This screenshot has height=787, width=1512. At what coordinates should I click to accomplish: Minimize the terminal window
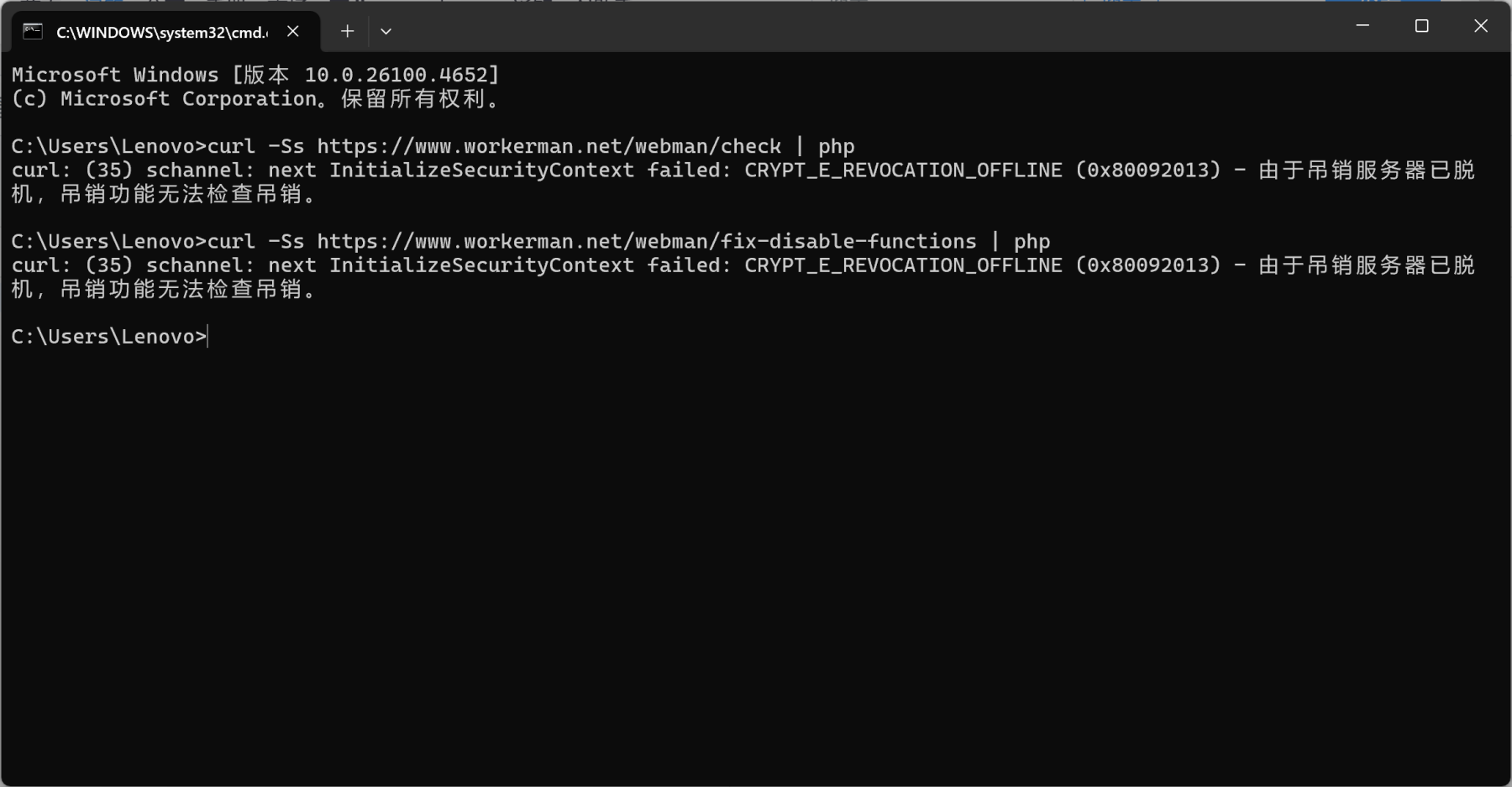1362,26
